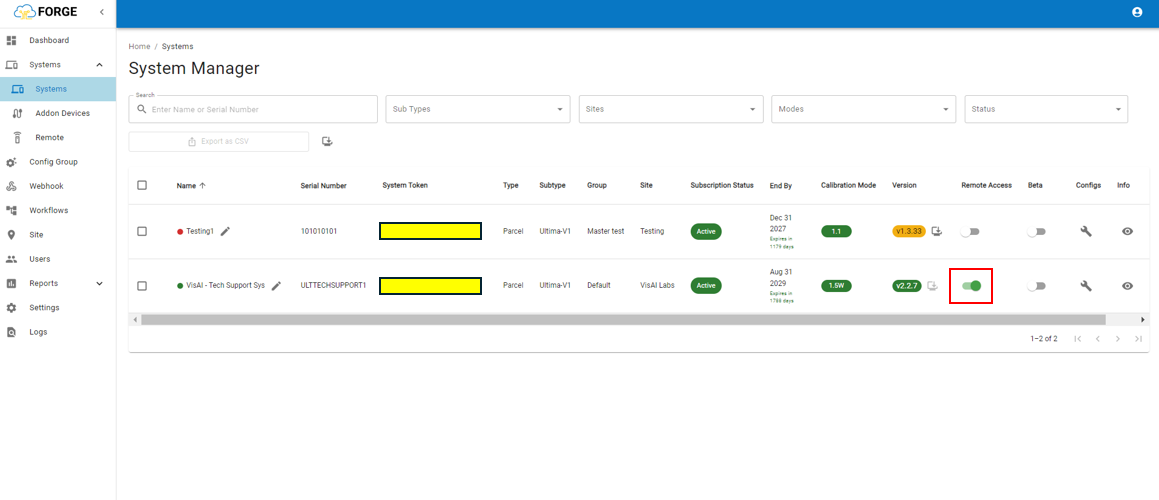Click the Info eye icon for VisAI row
The height and width of the screenshot is (500, 1159).
1127,286
